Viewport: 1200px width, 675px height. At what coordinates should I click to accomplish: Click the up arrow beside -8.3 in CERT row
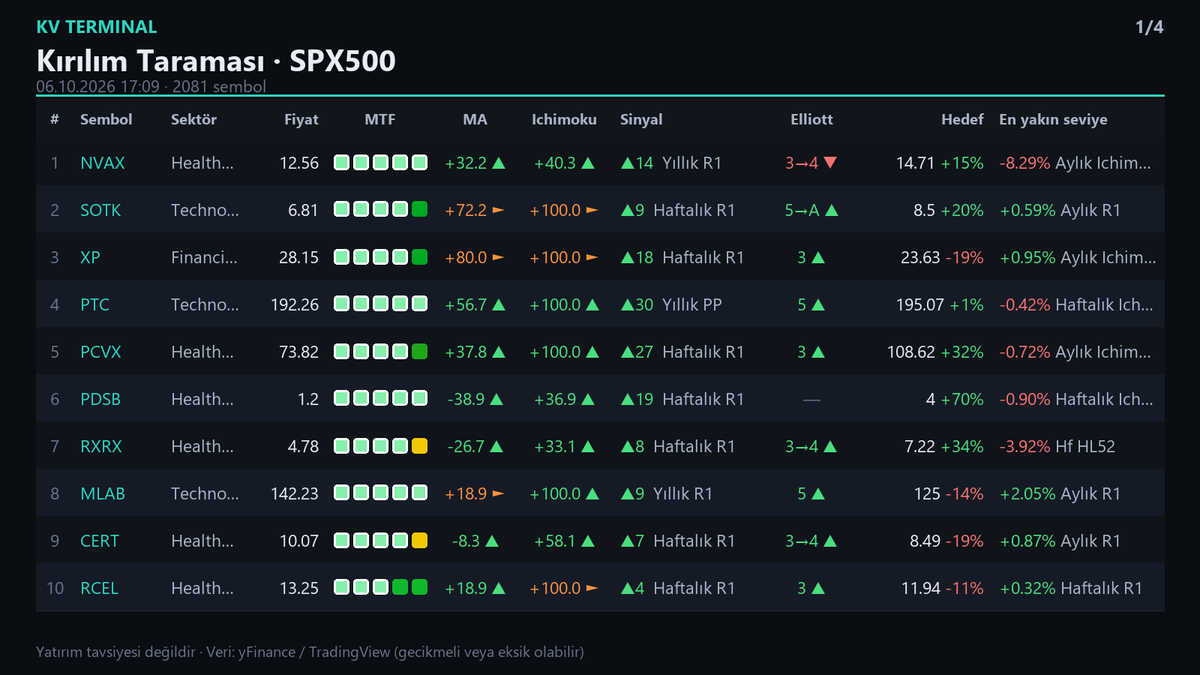pyautogui.click(x=491, y=541)
